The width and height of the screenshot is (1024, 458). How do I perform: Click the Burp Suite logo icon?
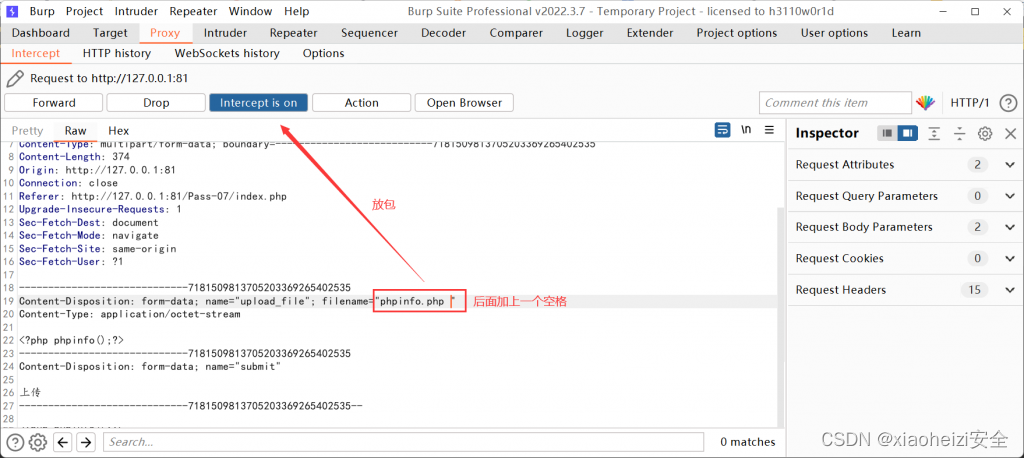pyautogui.click(x=14, y=11)
